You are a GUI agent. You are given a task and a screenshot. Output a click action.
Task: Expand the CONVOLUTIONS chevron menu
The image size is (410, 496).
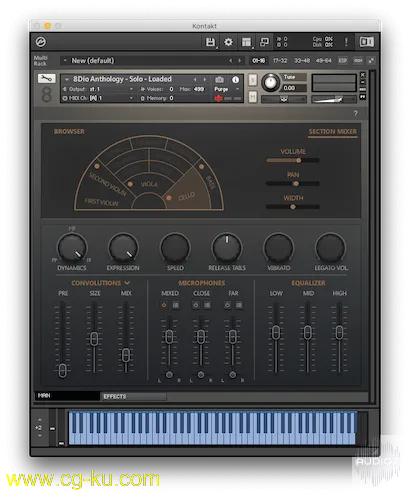tap(127, 283)
